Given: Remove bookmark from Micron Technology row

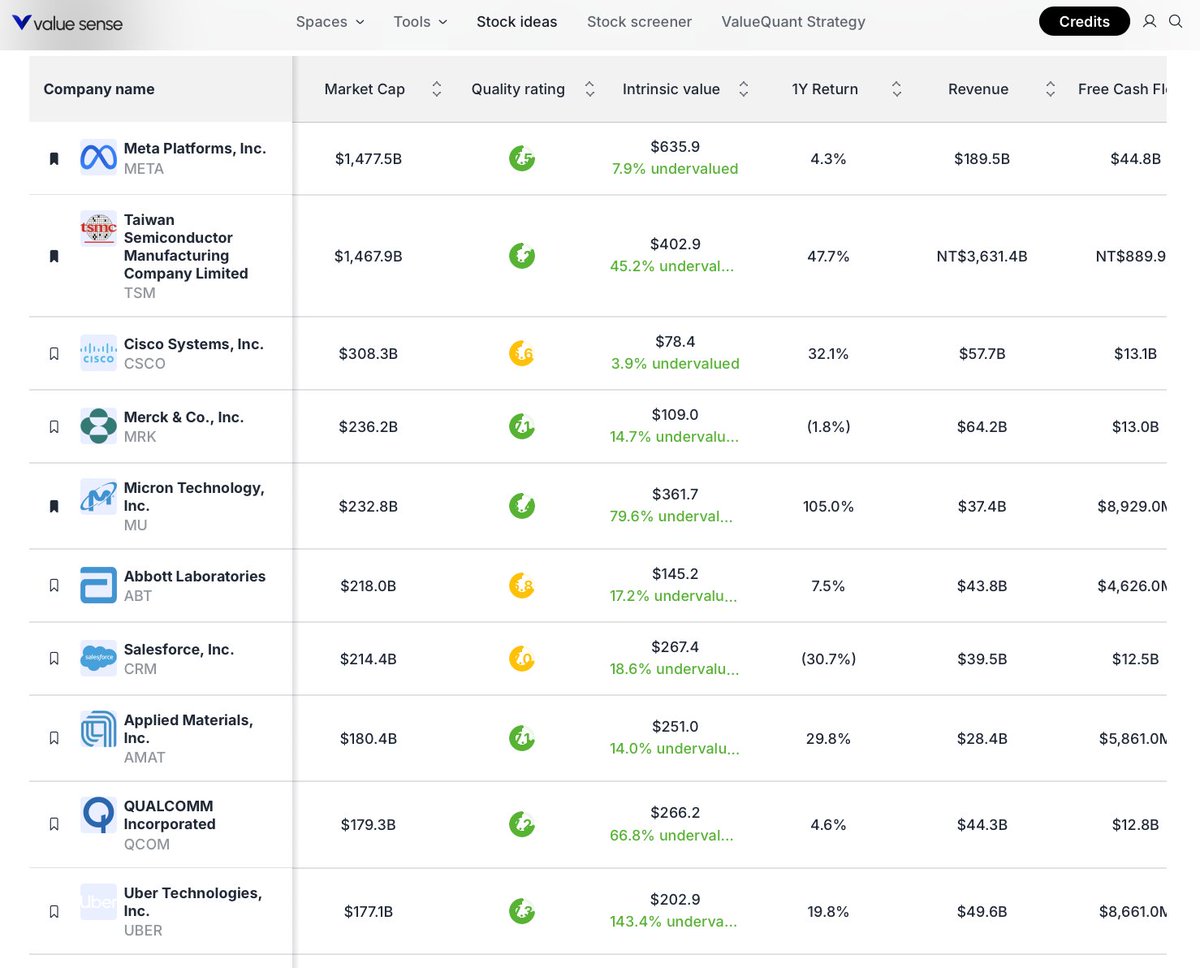Looking at the screenshot, I should click(x=54, y=506).
